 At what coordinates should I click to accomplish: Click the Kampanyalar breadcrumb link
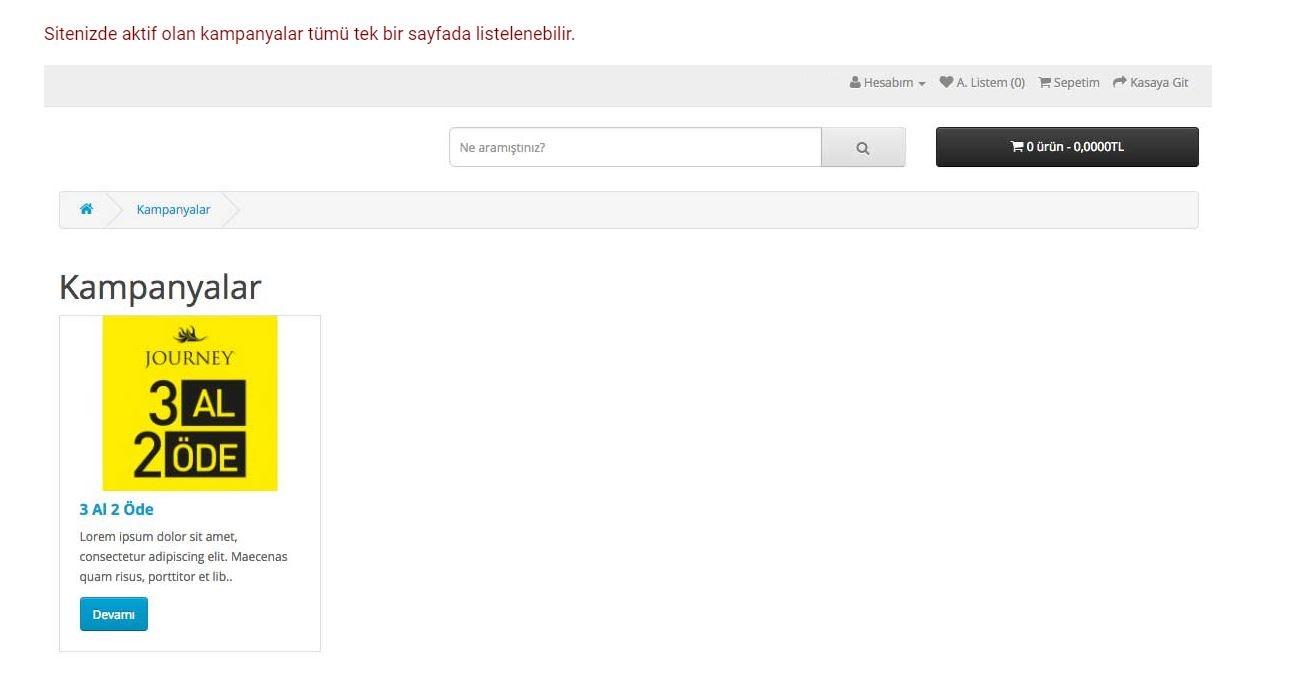click(x=173, y=210)
